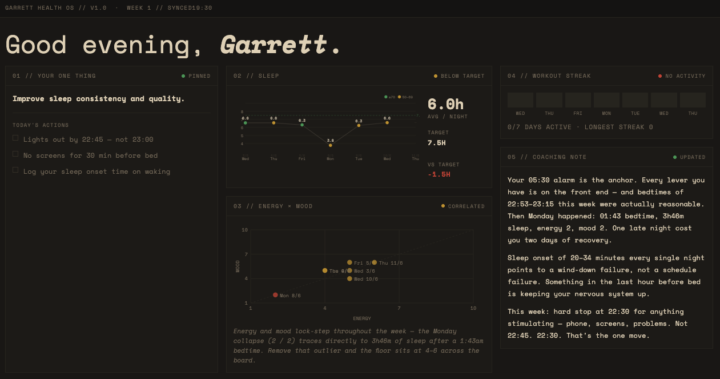Select the red Mon point in scatter plot
The image size is (720, 379).
(x=275, y=295)
